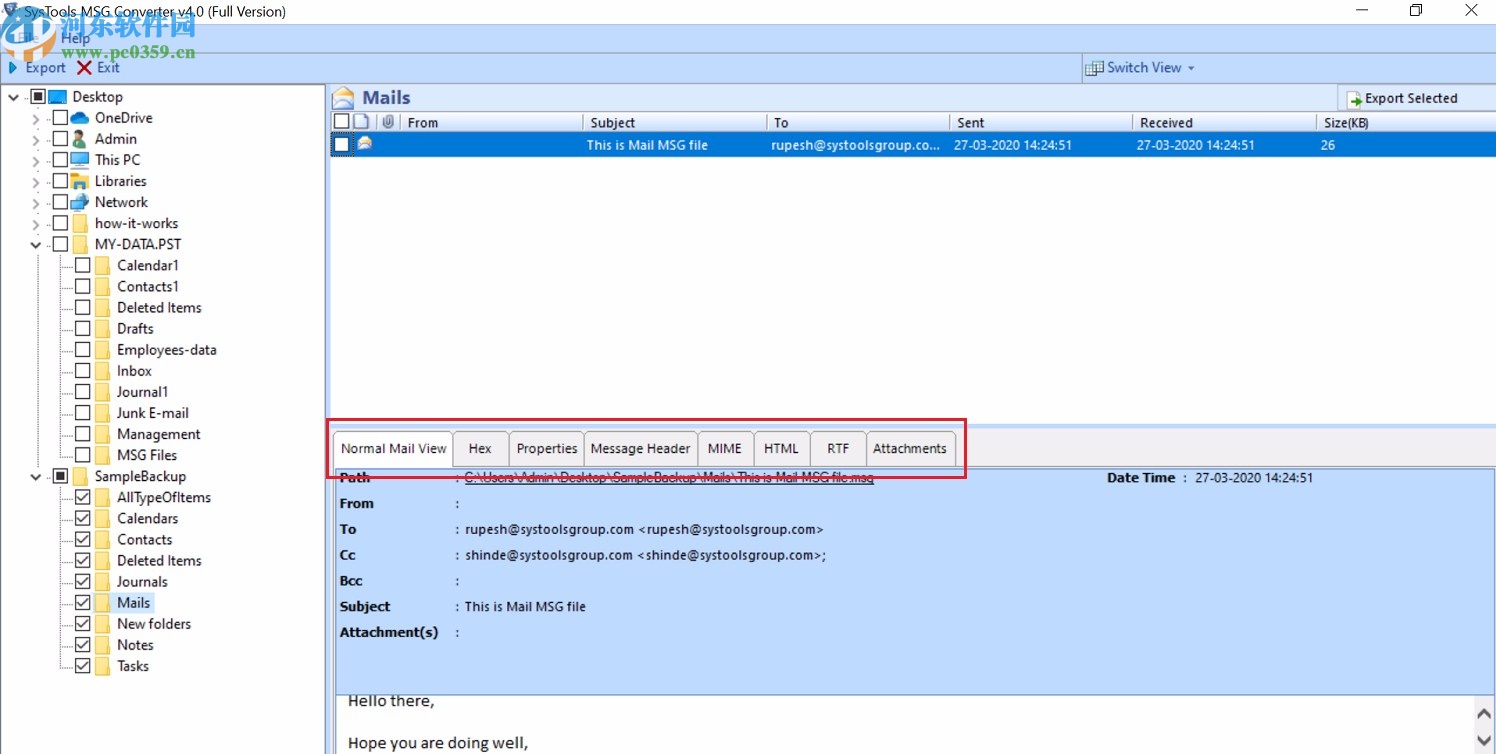Click the SysTools MSG Converter logo in titlebar
This screenshot has height=754, width=1496.
10,10
